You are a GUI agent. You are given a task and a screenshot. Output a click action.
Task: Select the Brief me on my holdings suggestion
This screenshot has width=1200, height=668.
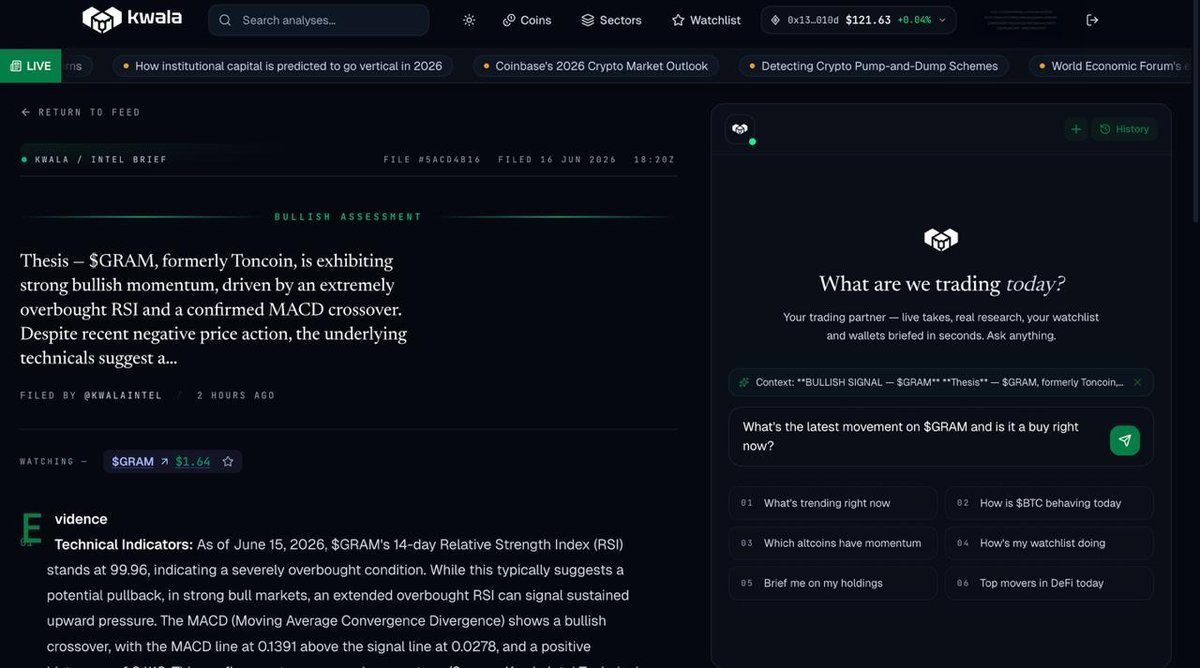click(833, 583)
